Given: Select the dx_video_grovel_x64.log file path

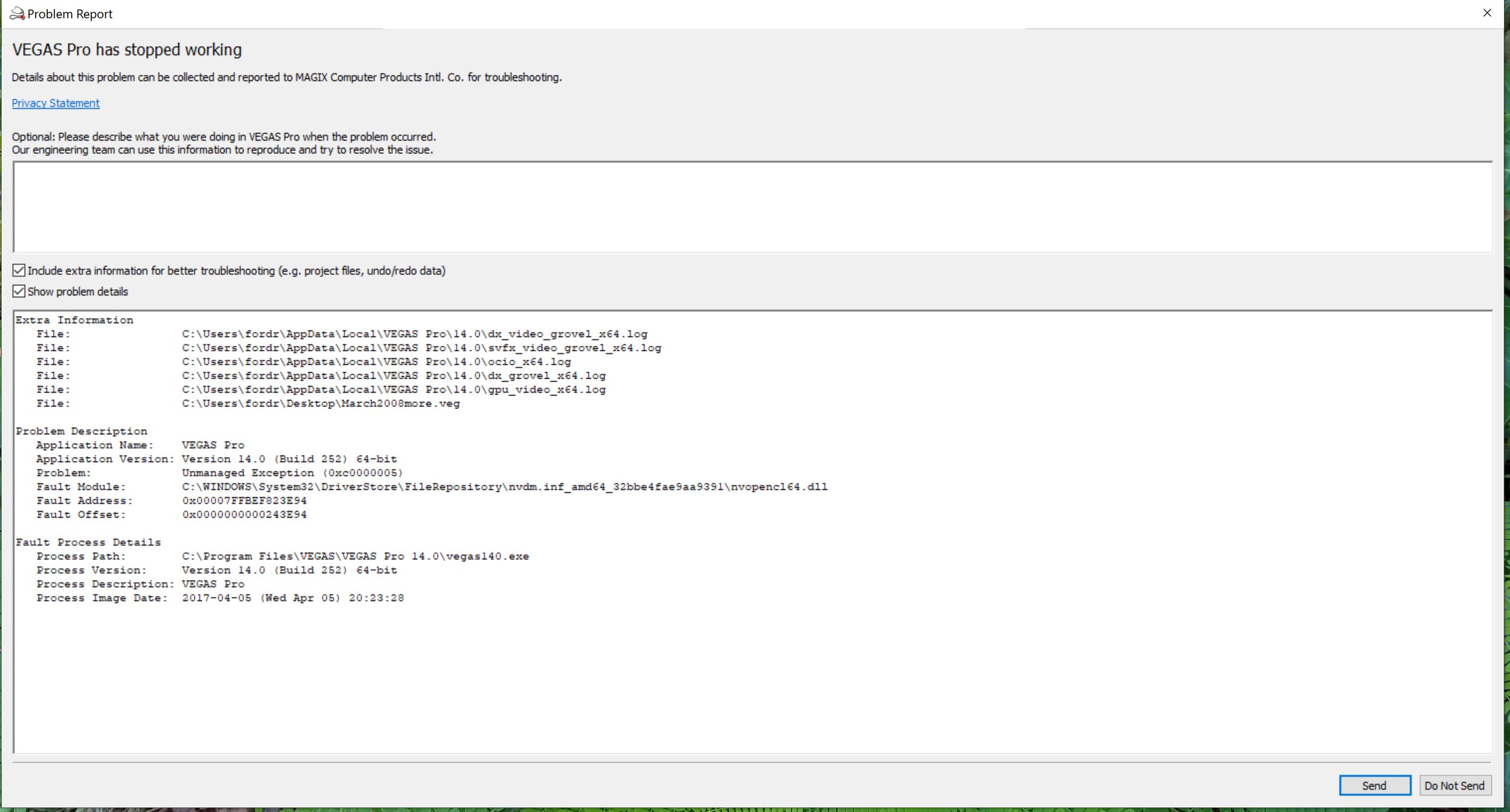Looking at the screenshot, I should [414, 334].
